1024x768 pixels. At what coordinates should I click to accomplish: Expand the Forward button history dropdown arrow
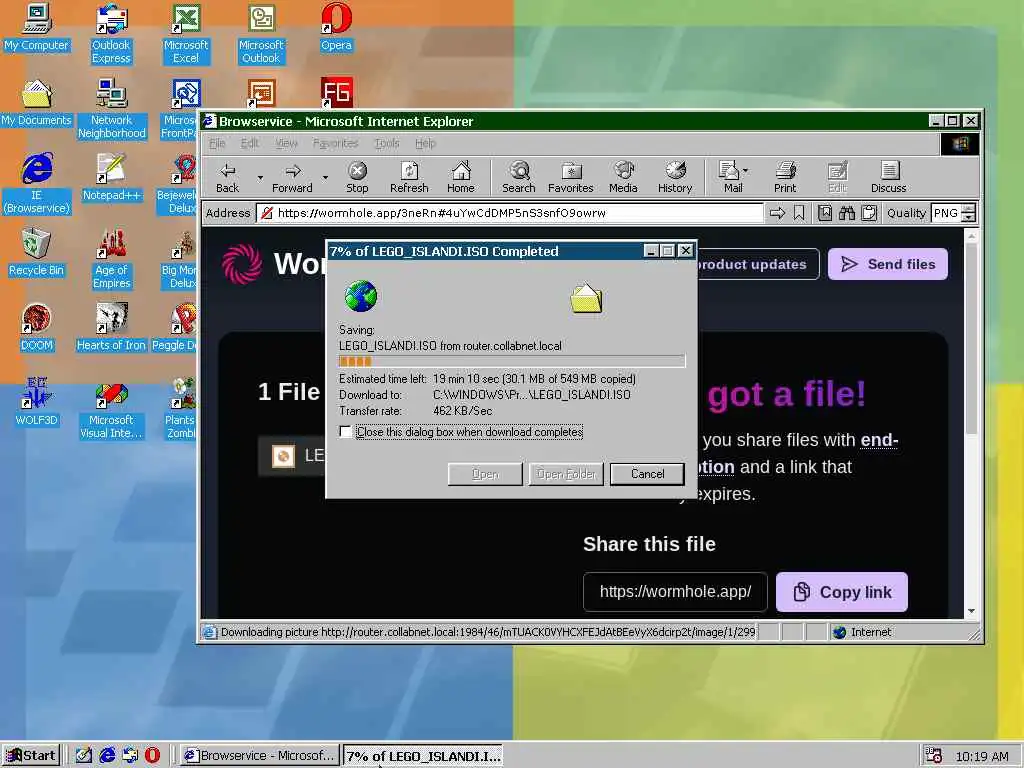(x=325, y=177)
